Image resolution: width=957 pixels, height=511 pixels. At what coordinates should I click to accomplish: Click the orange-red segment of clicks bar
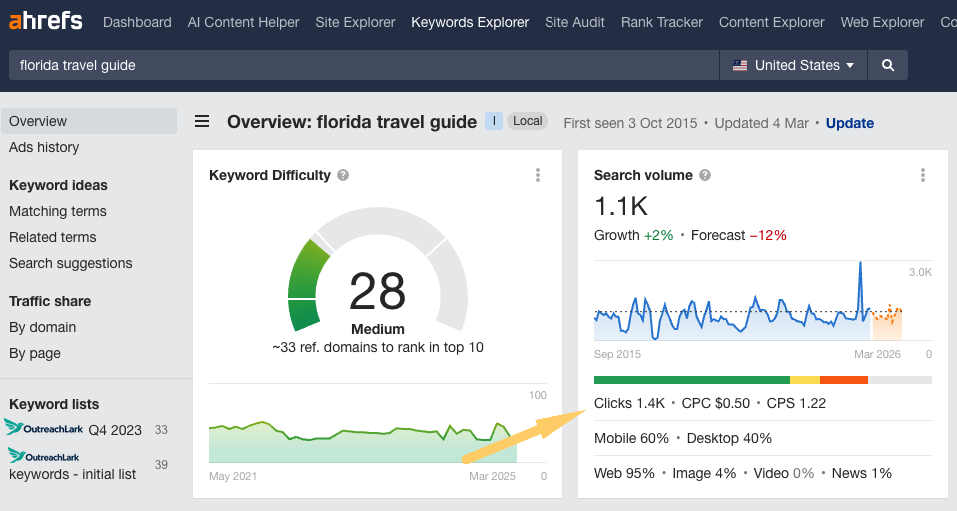click(x=844, y=380)
